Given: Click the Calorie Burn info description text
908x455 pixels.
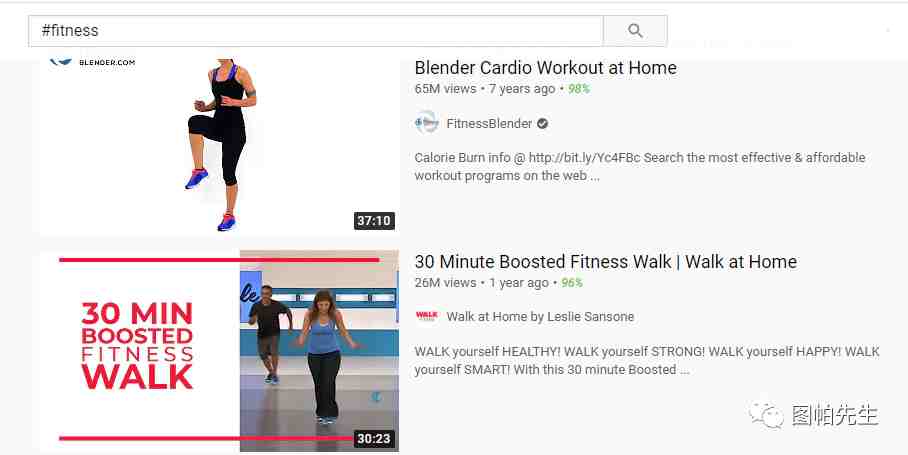Looking at the screenshot, I should pos(640,167).
